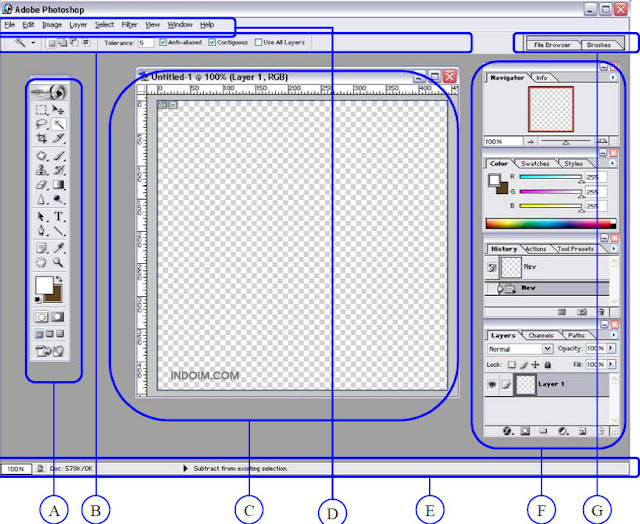The width and height of the screenshot is (640, 524).
Task: Click Add layer style icon in Layers panel
Action: pyautogui.click(x=507, y=431)
